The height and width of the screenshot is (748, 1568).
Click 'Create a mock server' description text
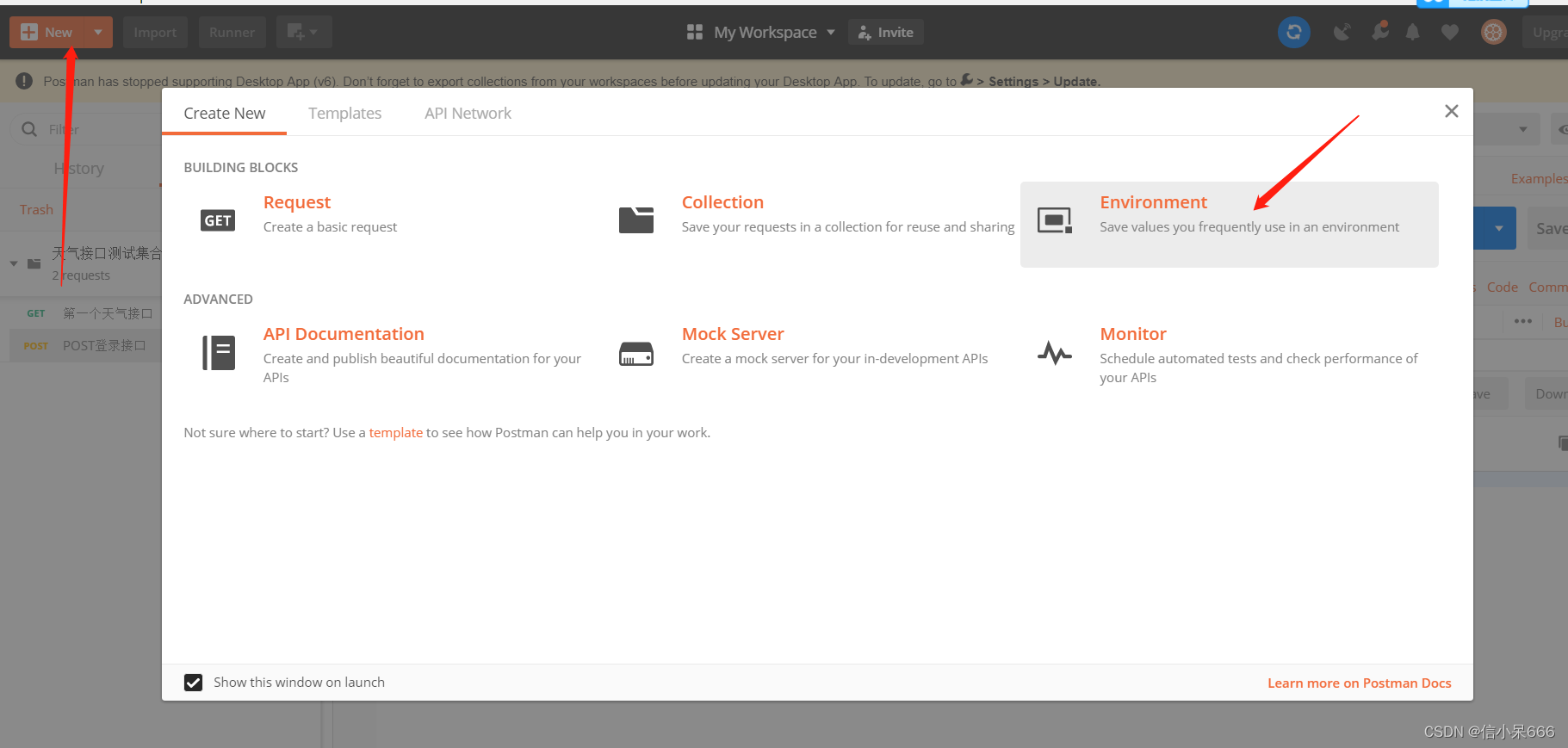pos(834,359)
